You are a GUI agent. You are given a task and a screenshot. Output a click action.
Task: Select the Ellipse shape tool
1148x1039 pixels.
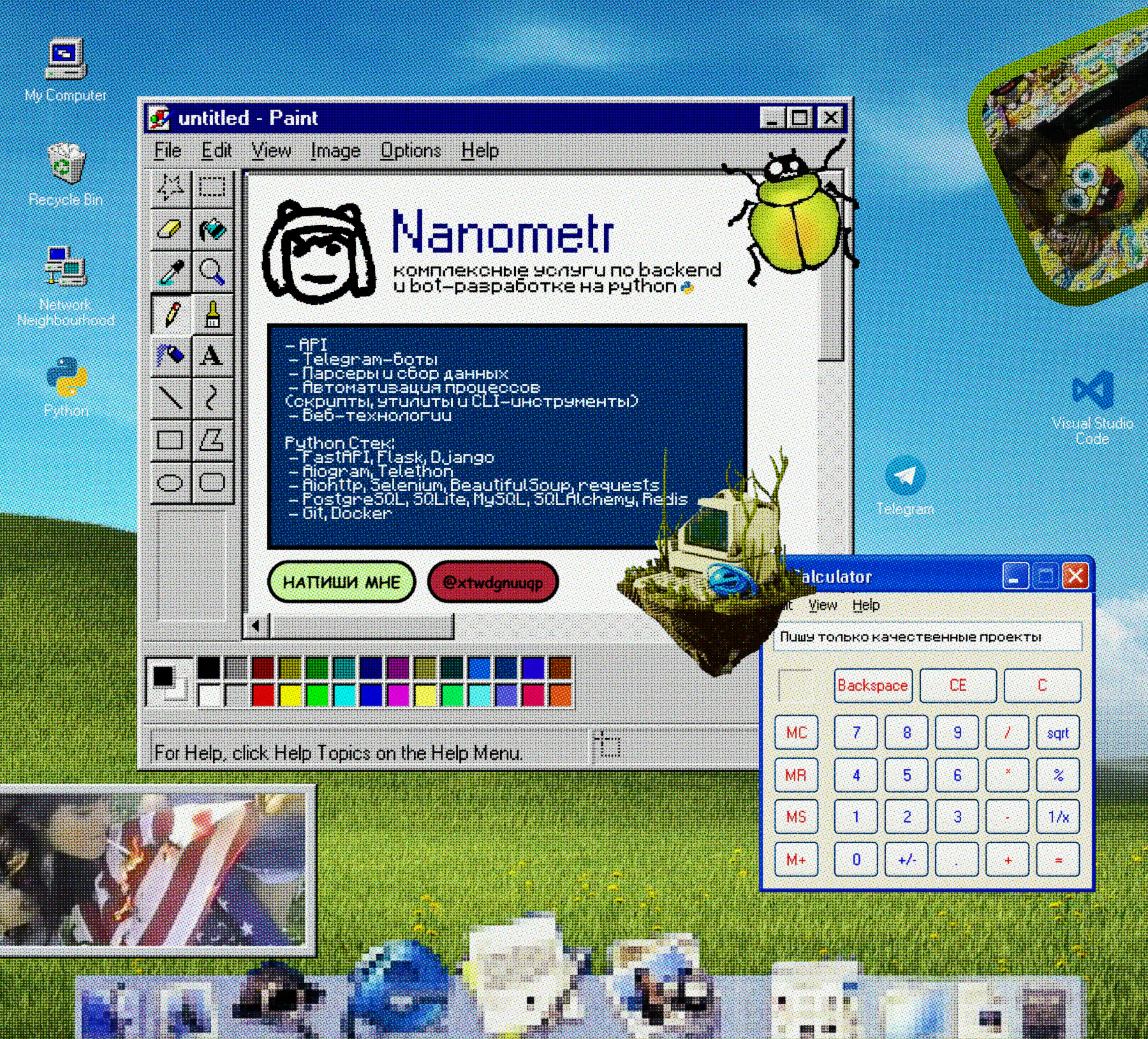(x=170, y=482)
